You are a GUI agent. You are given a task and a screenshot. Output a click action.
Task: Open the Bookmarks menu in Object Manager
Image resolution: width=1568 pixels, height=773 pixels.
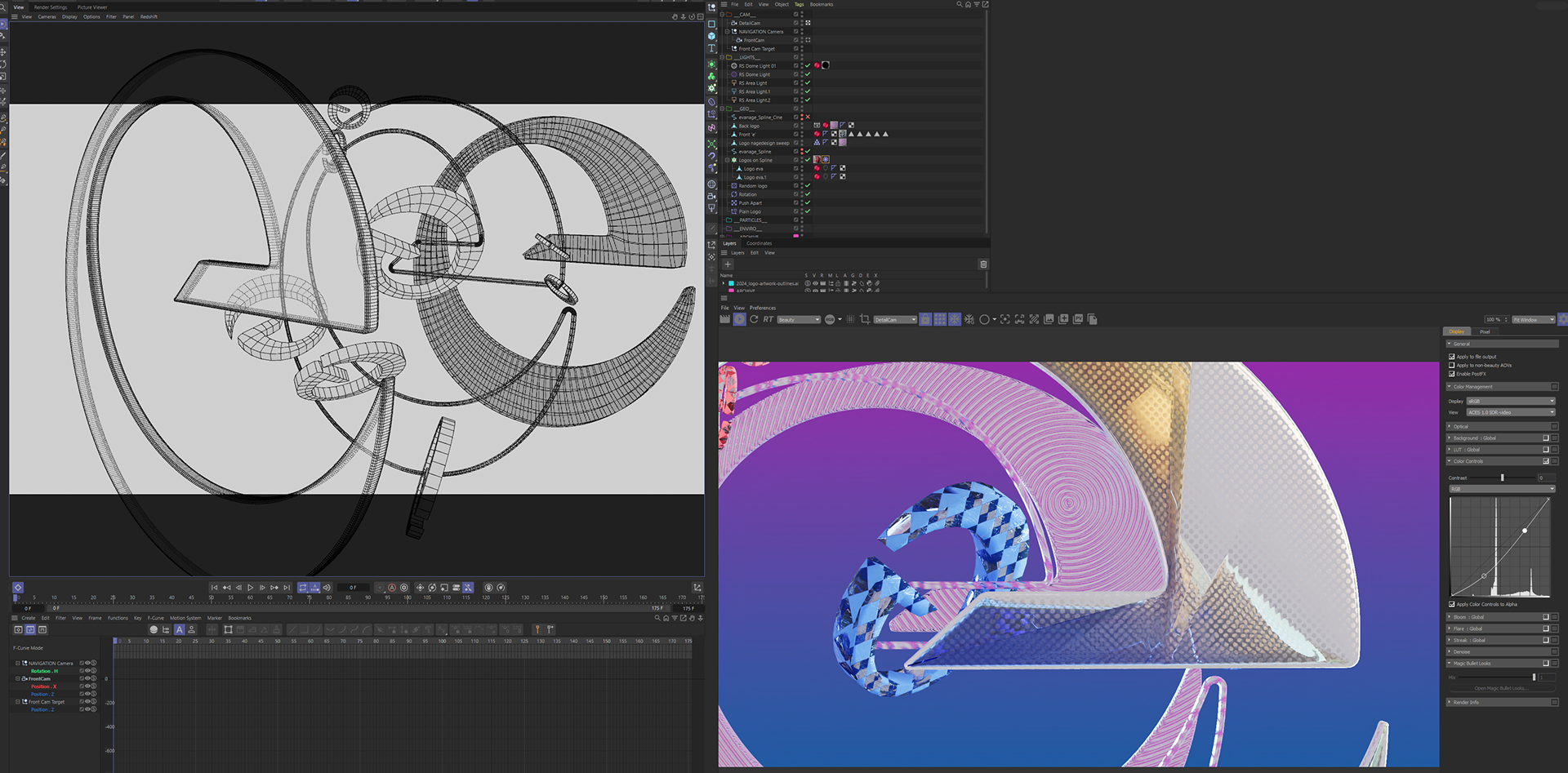point(822,5)
